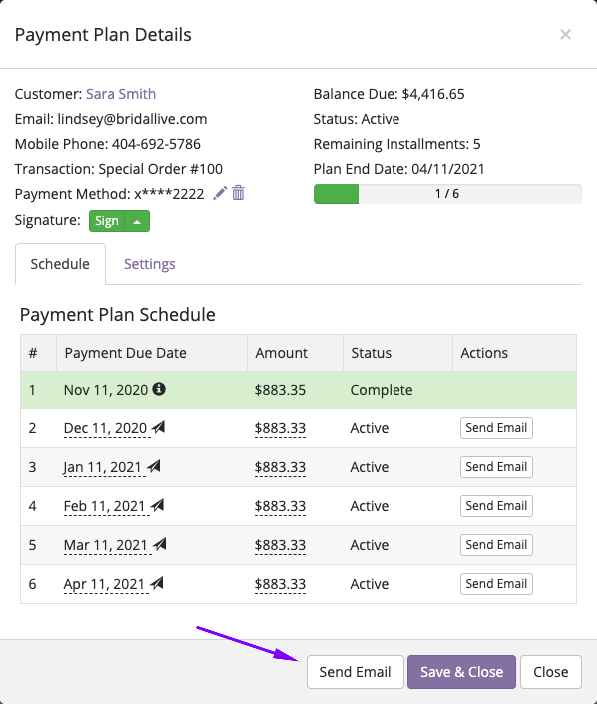
Task: Click paper plane icon beside Apr 11, 2021
Action: coord(157,583)
